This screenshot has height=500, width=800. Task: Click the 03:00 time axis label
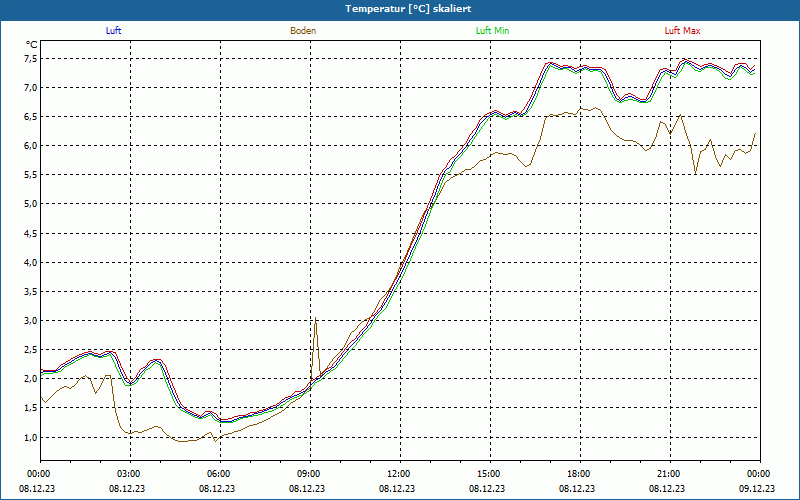pos(130,474)
